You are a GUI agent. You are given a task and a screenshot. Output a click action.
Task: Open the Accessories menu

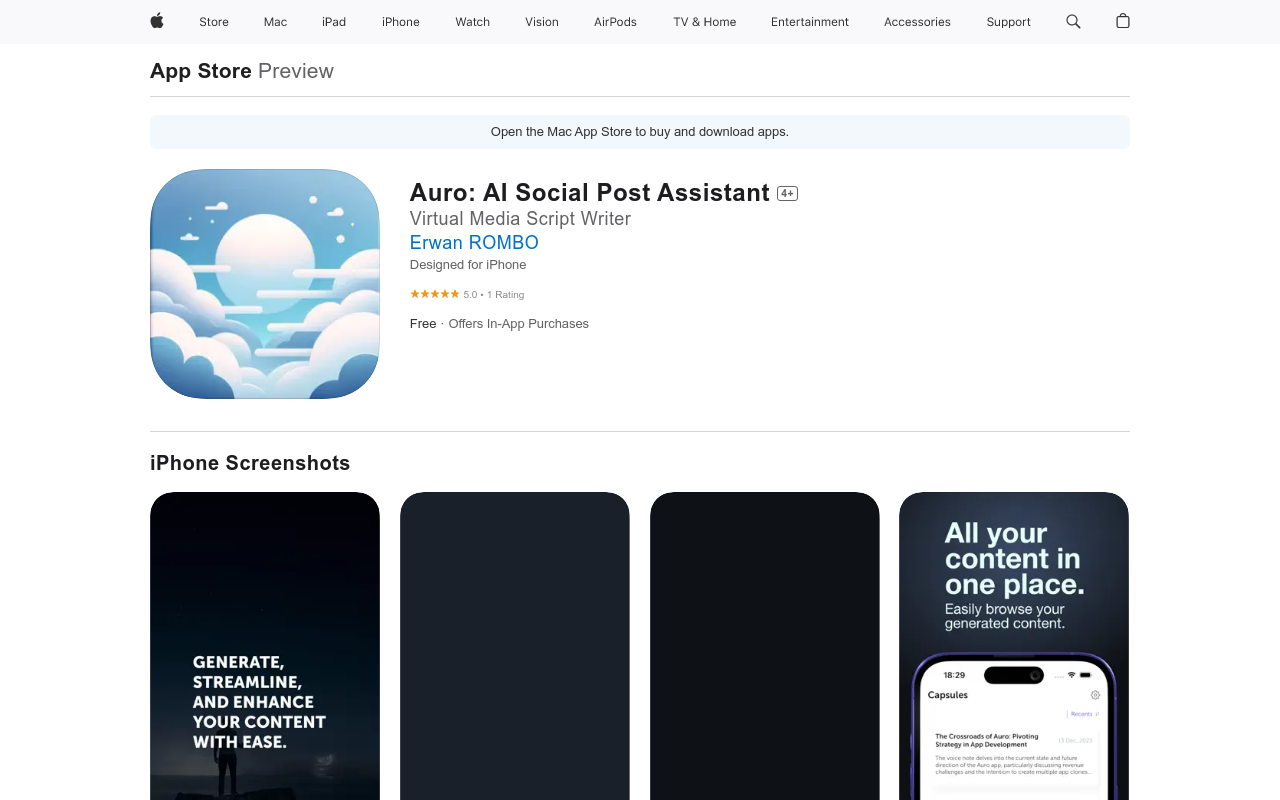[x=917, y=22]
